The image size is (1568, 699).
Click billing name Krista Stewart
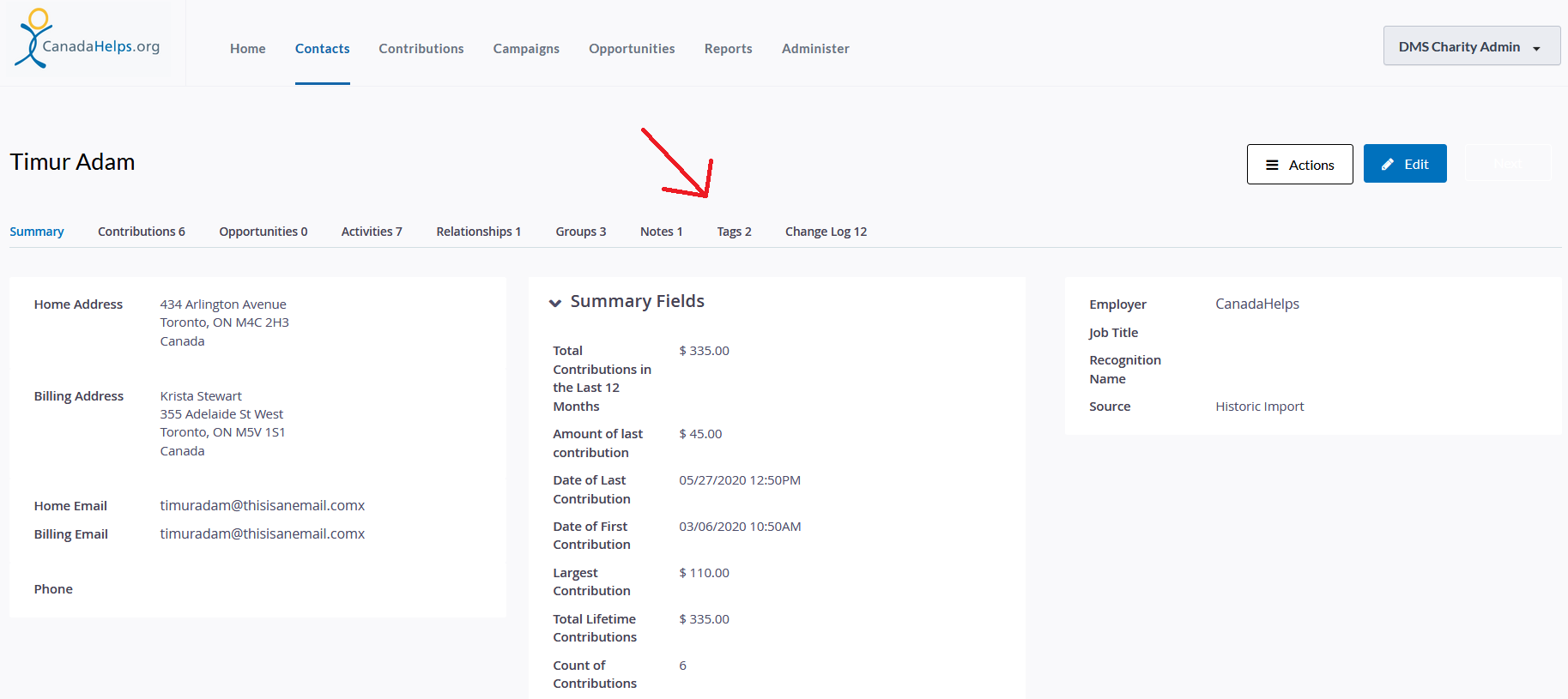tap(201, 396)
